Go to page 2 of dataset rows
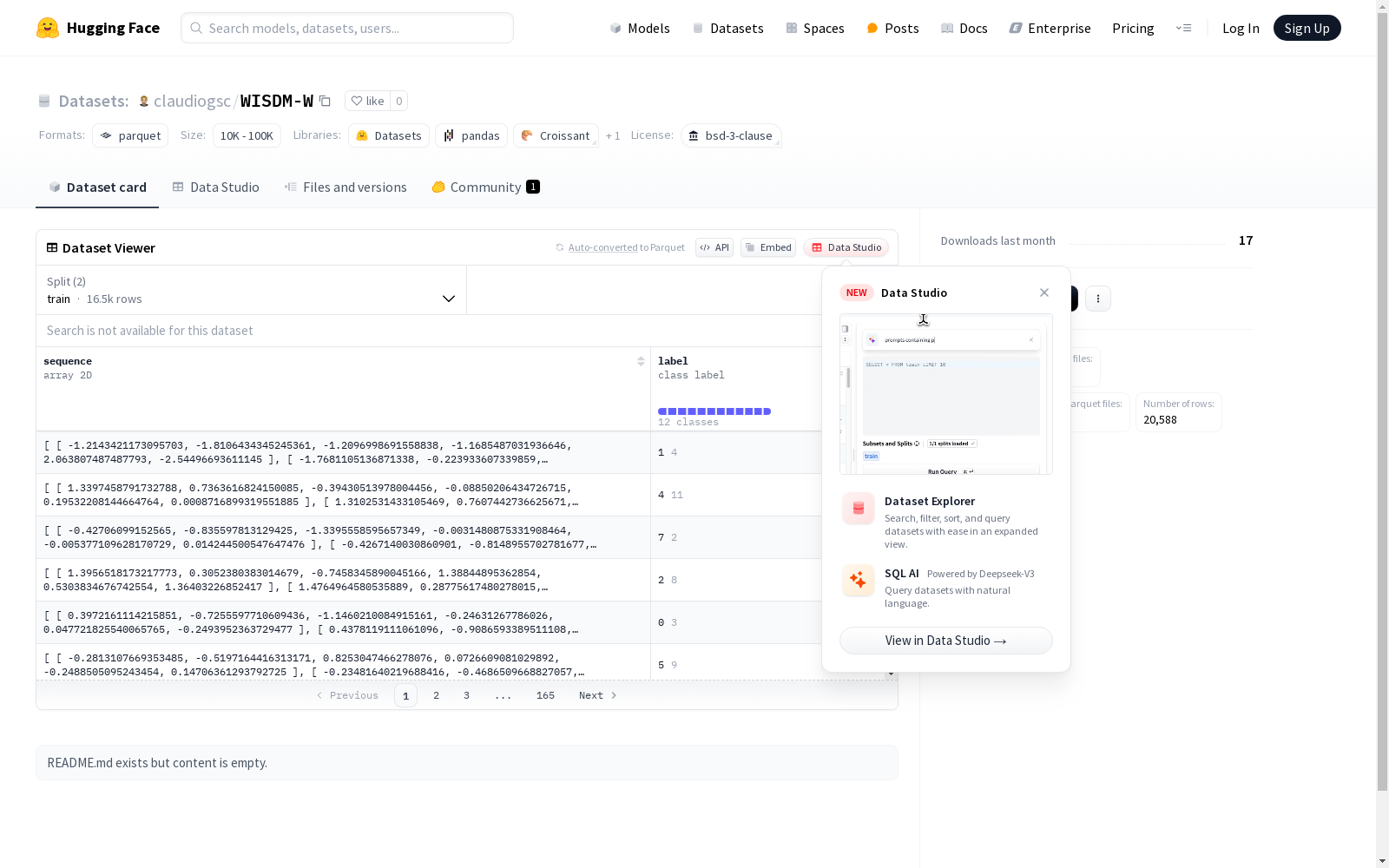Image resolution: width=1389 pixels, height=868 pixels. point(436,695)
